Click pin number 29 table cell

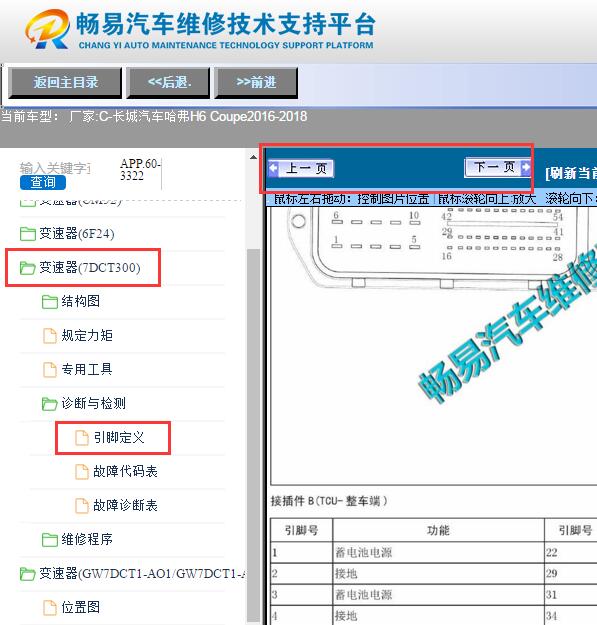[x=571, y=574]
